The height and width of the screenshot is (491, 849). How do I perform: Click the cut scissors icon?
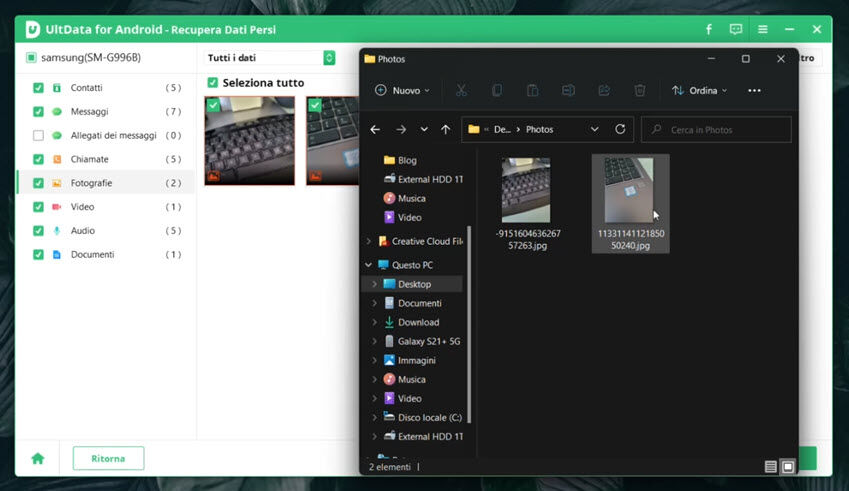(x=461, y=90)
